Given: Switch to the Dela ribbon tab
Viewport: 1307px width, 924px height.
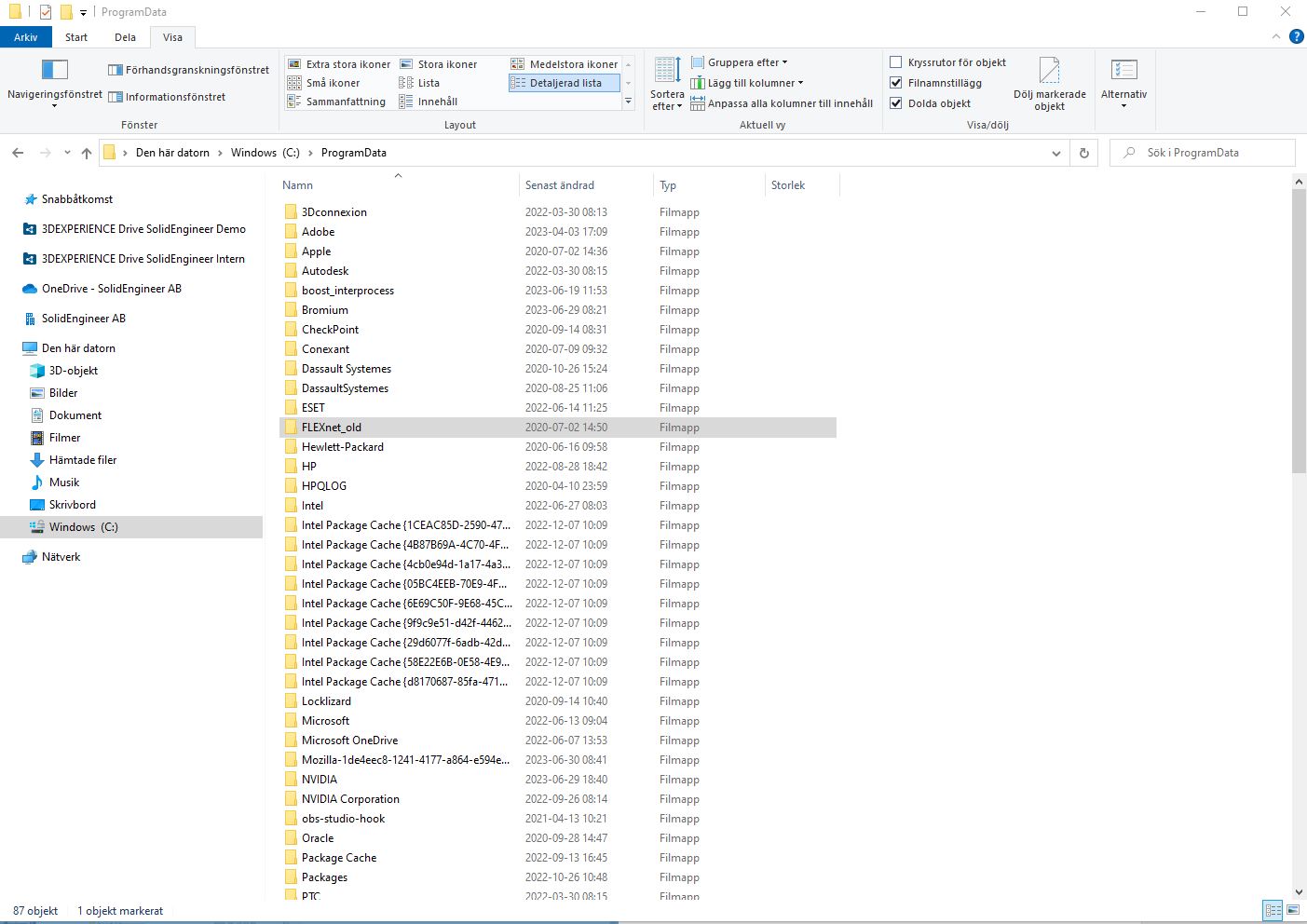Looking at the screenshot, I should (125, 37).
